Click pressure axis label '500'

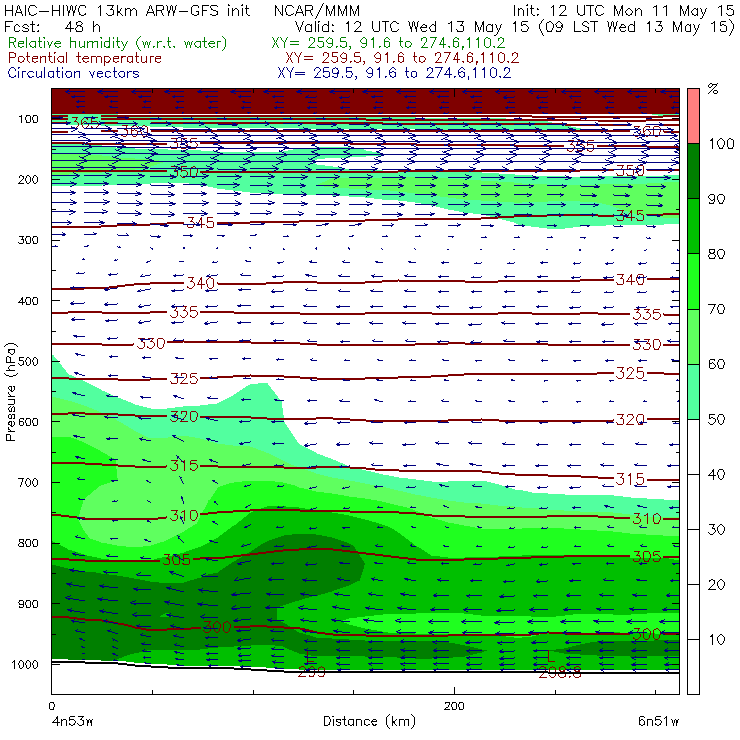(28, 362)
